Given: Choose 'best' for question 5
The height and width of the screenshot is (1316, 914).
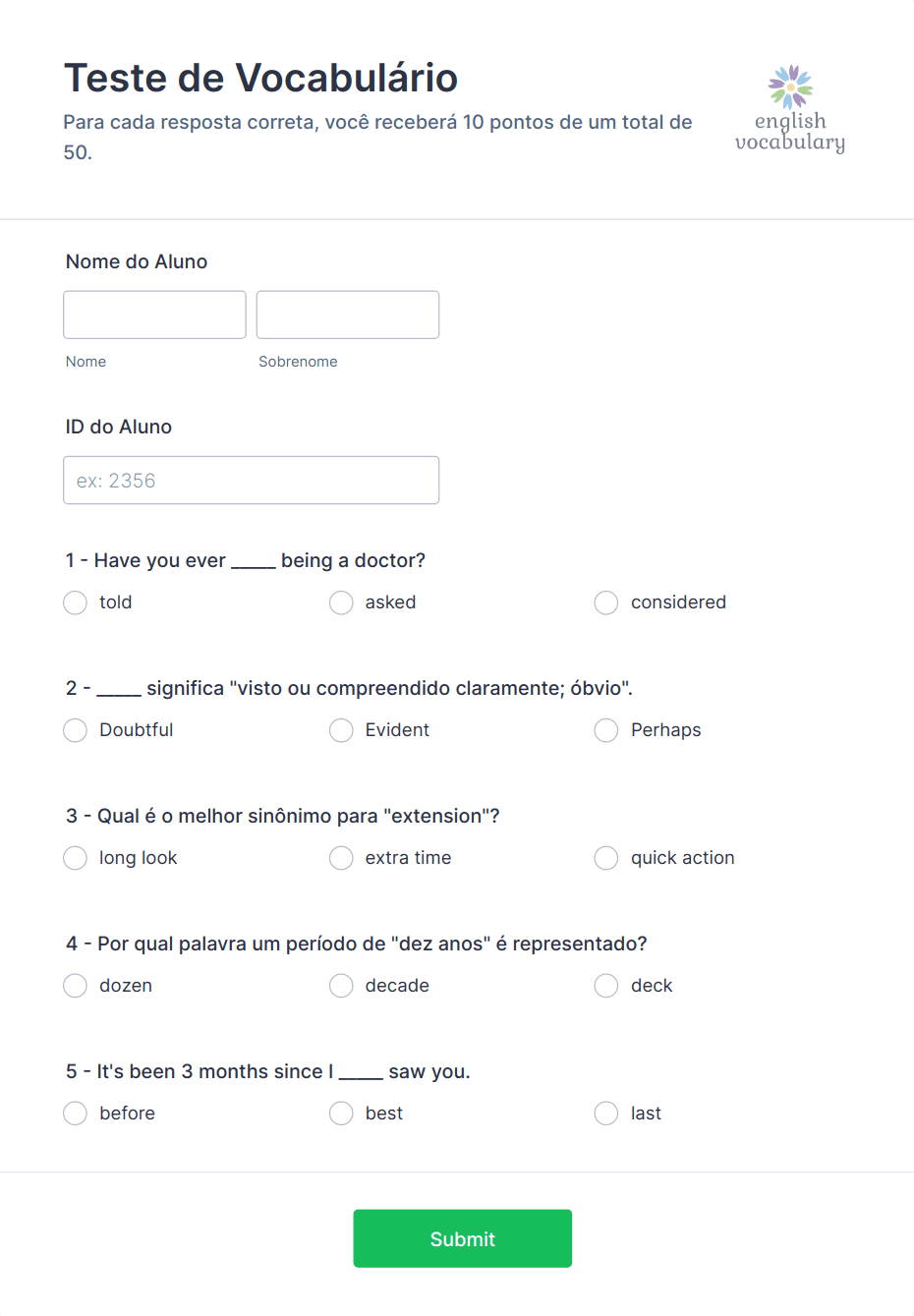Looking at the screenshot, I should 341,1114.
